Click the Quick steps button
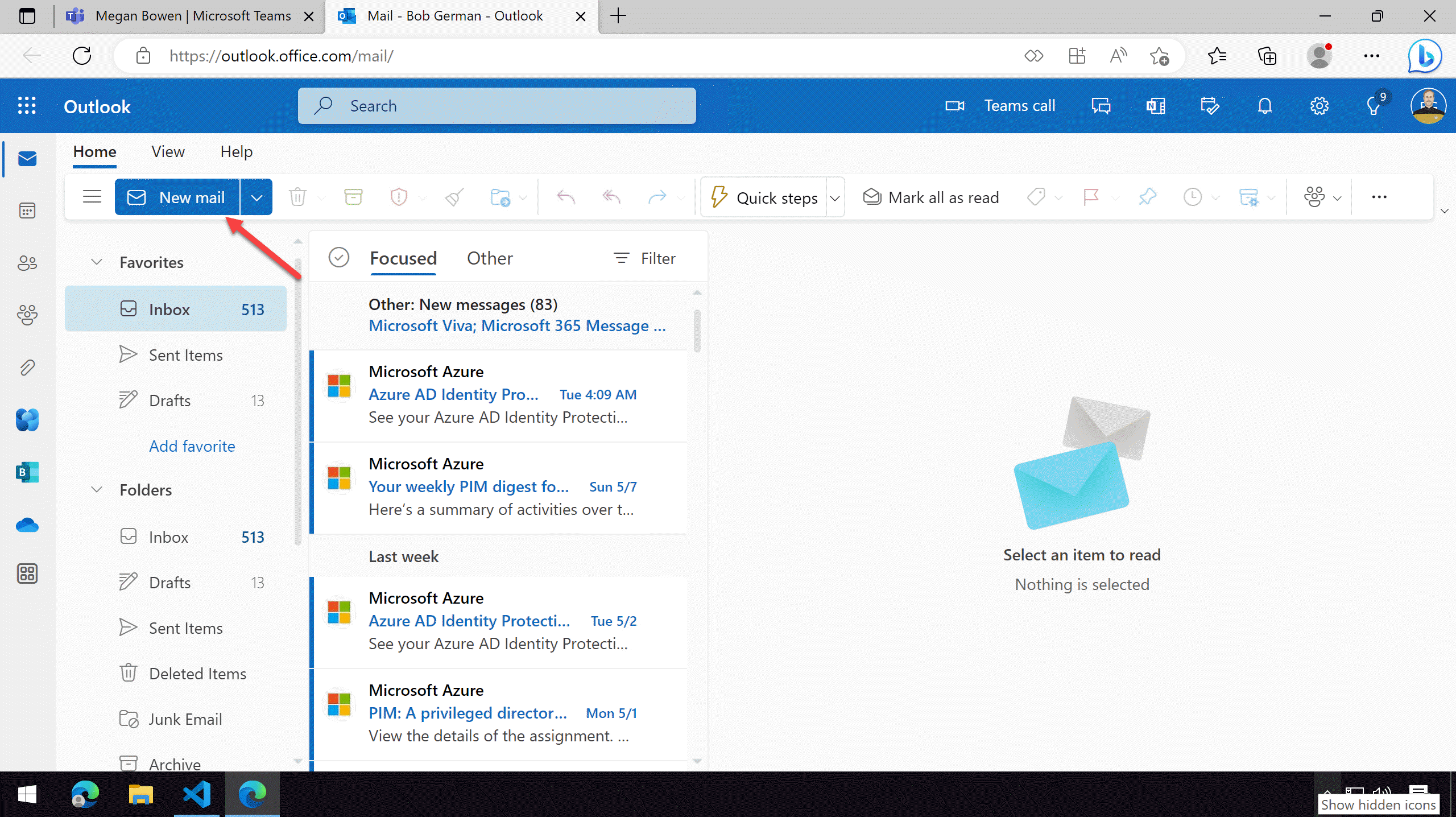The height and width of the screenshot is (817, 1456). (x=764, y=197)
